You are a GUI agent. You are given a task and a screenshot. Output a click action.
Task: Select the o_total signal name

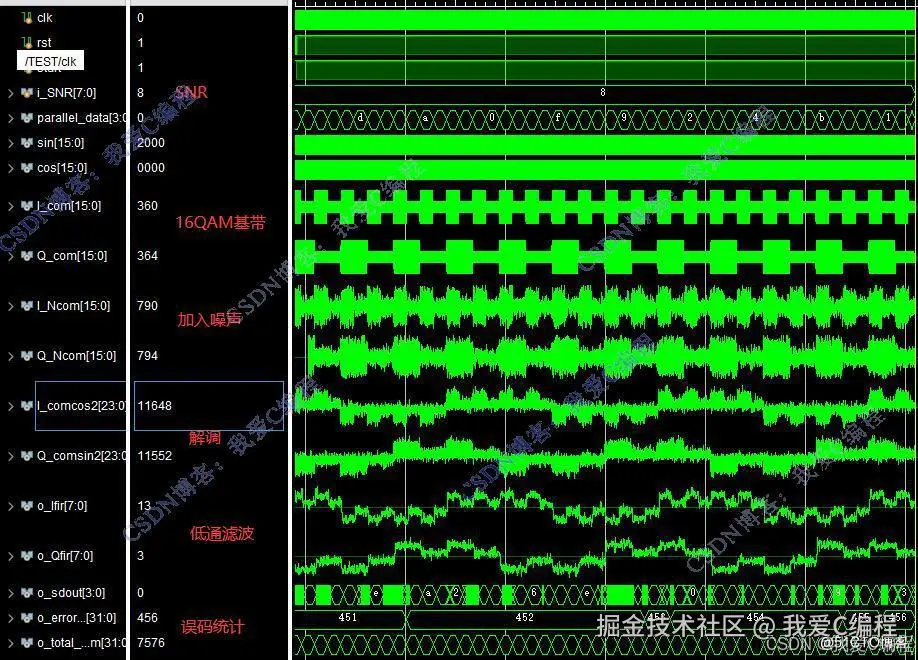click(81, 643)
